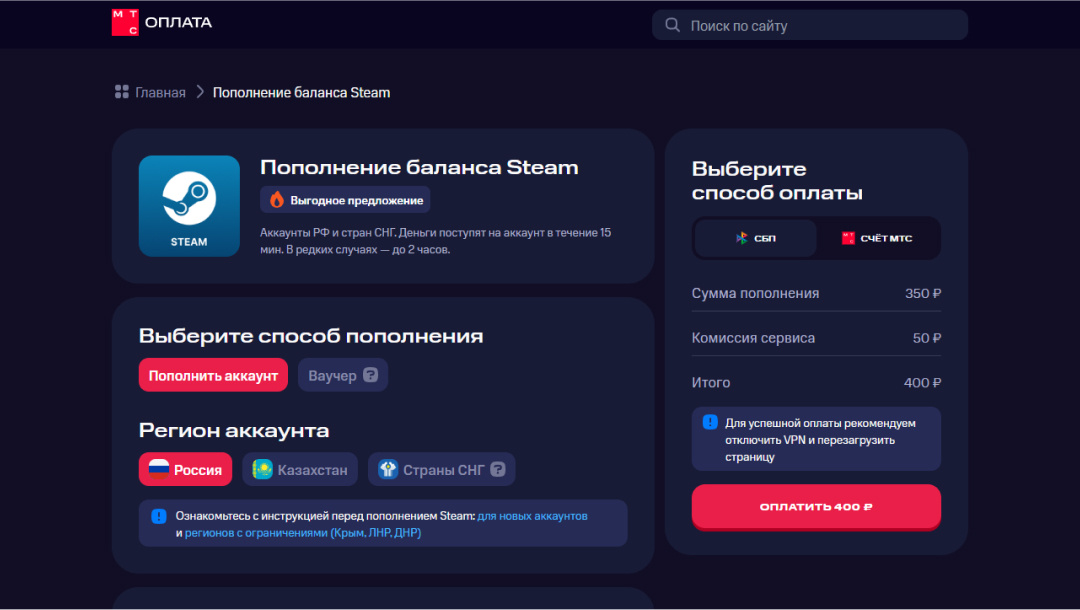Screen dimensions: 1080x610
Task: Click the 'Регион аккаунта' heading
Action: pyautogui.click(x=234, y=431)
